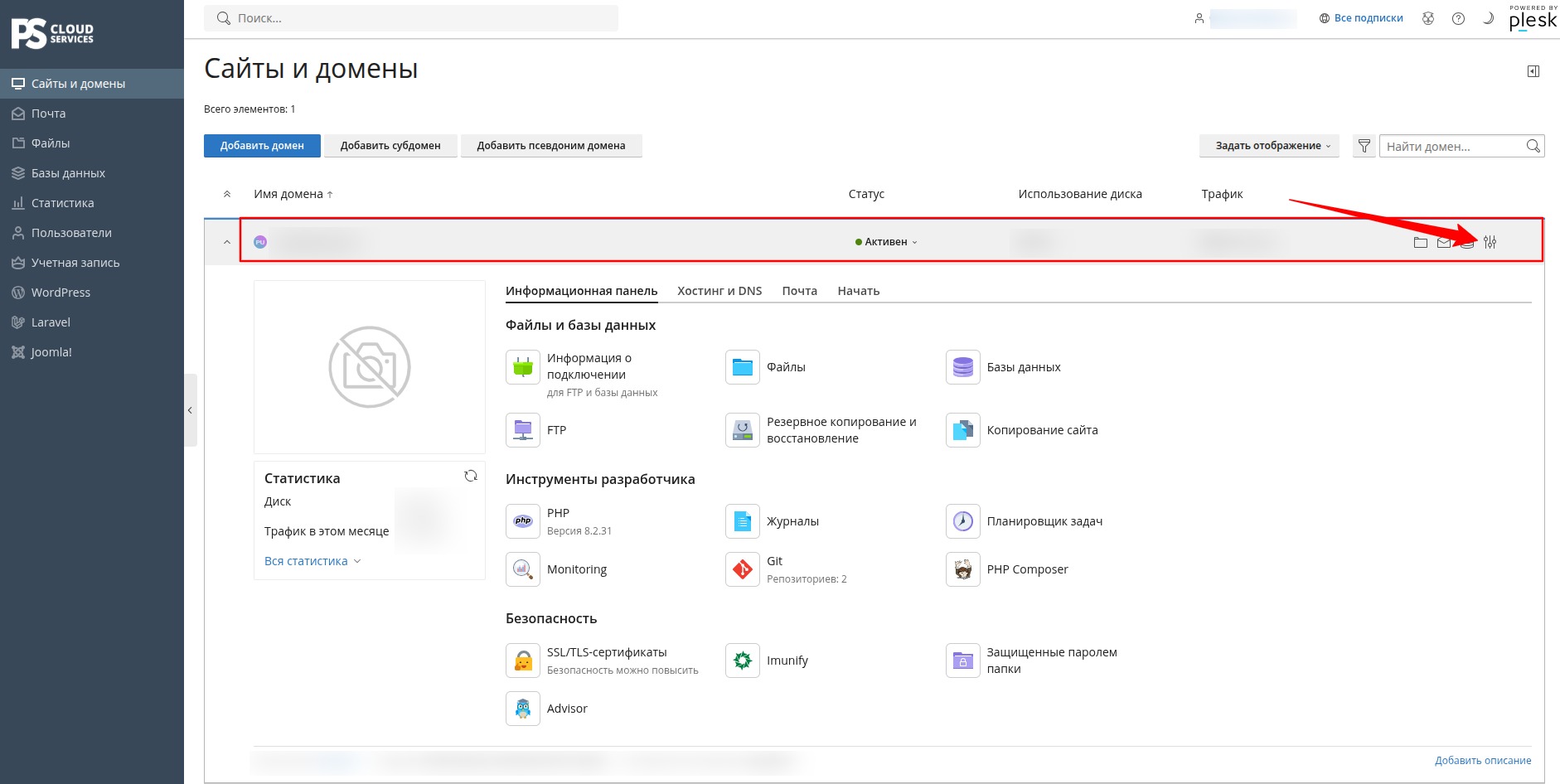Screen dimensions: 1560x784
Task: Click the domain search magnifier icon
Action: point(1533,146)
